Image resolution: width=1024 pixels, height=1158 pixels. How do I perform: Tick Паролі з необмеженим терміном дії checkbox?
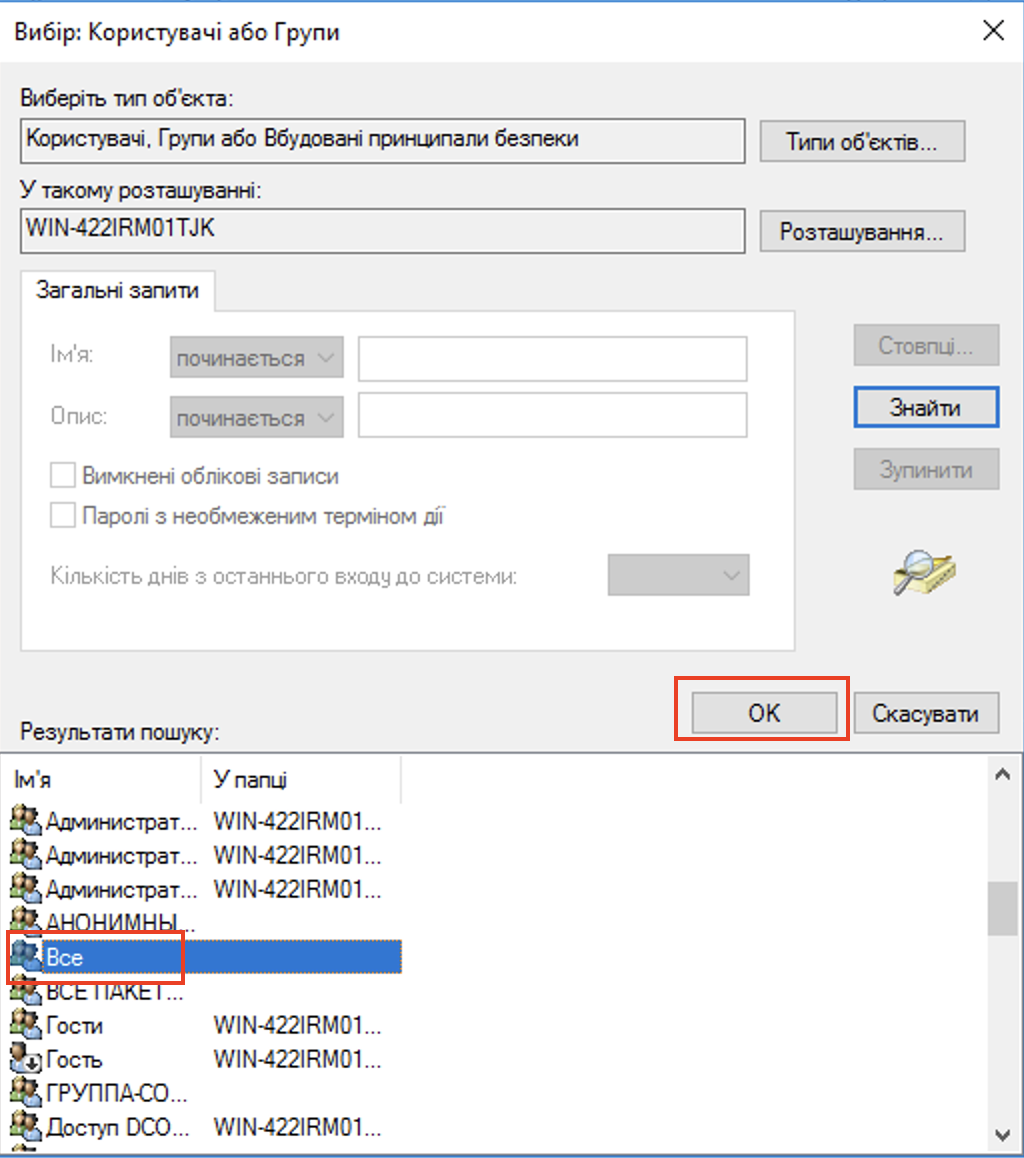(x=63, y=516)
